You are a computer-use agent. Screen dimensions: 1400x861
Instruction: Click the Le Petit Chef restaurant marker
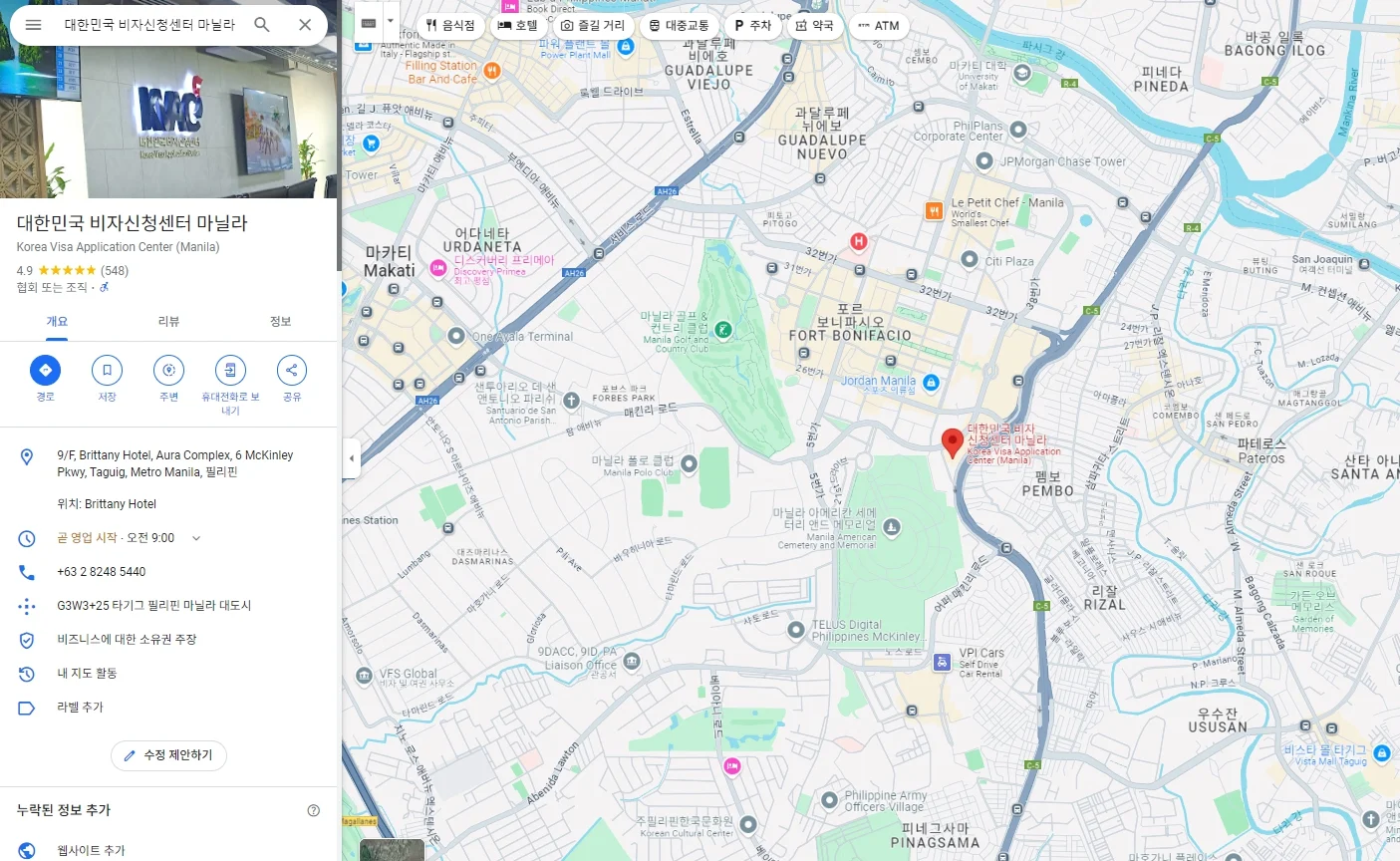point(934,210)
